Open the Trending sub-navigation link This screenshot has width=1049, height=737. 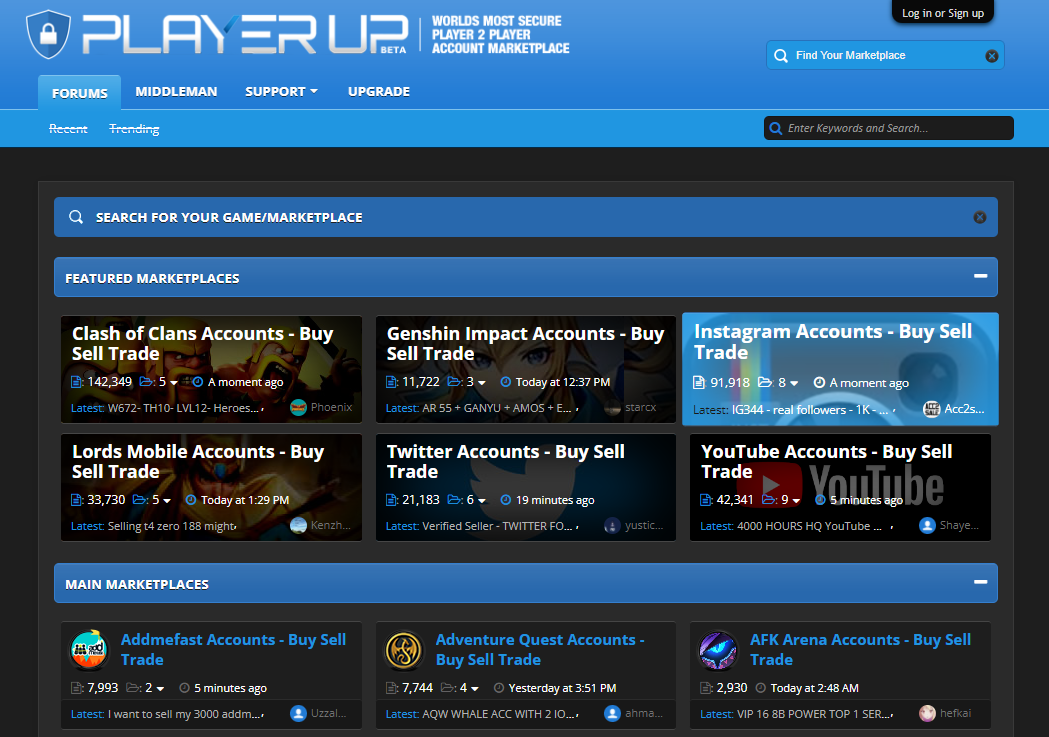tap(134, 128)
